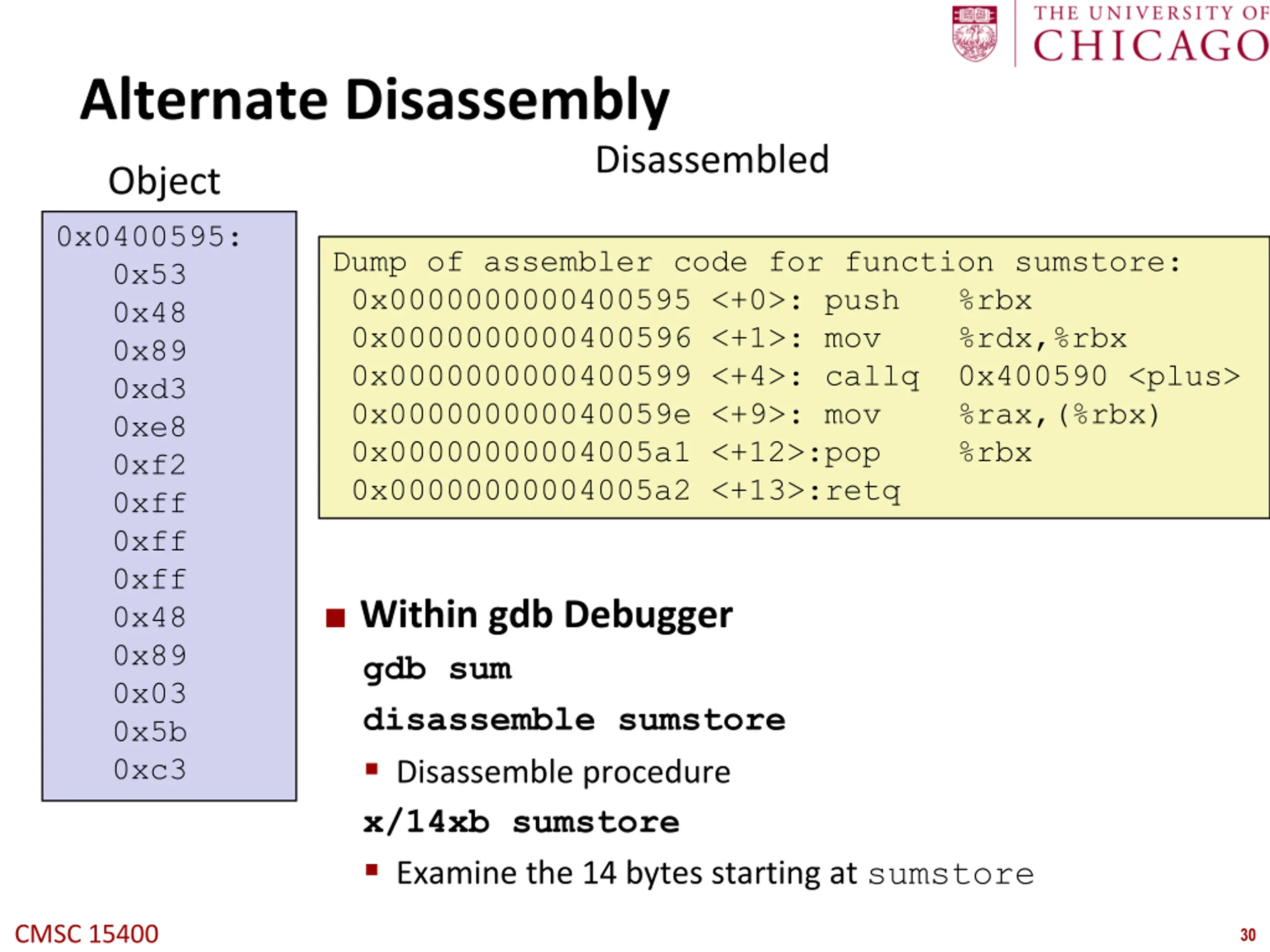
Task: Select the x/14xb sumstore command text
Action: click(521, 822)
